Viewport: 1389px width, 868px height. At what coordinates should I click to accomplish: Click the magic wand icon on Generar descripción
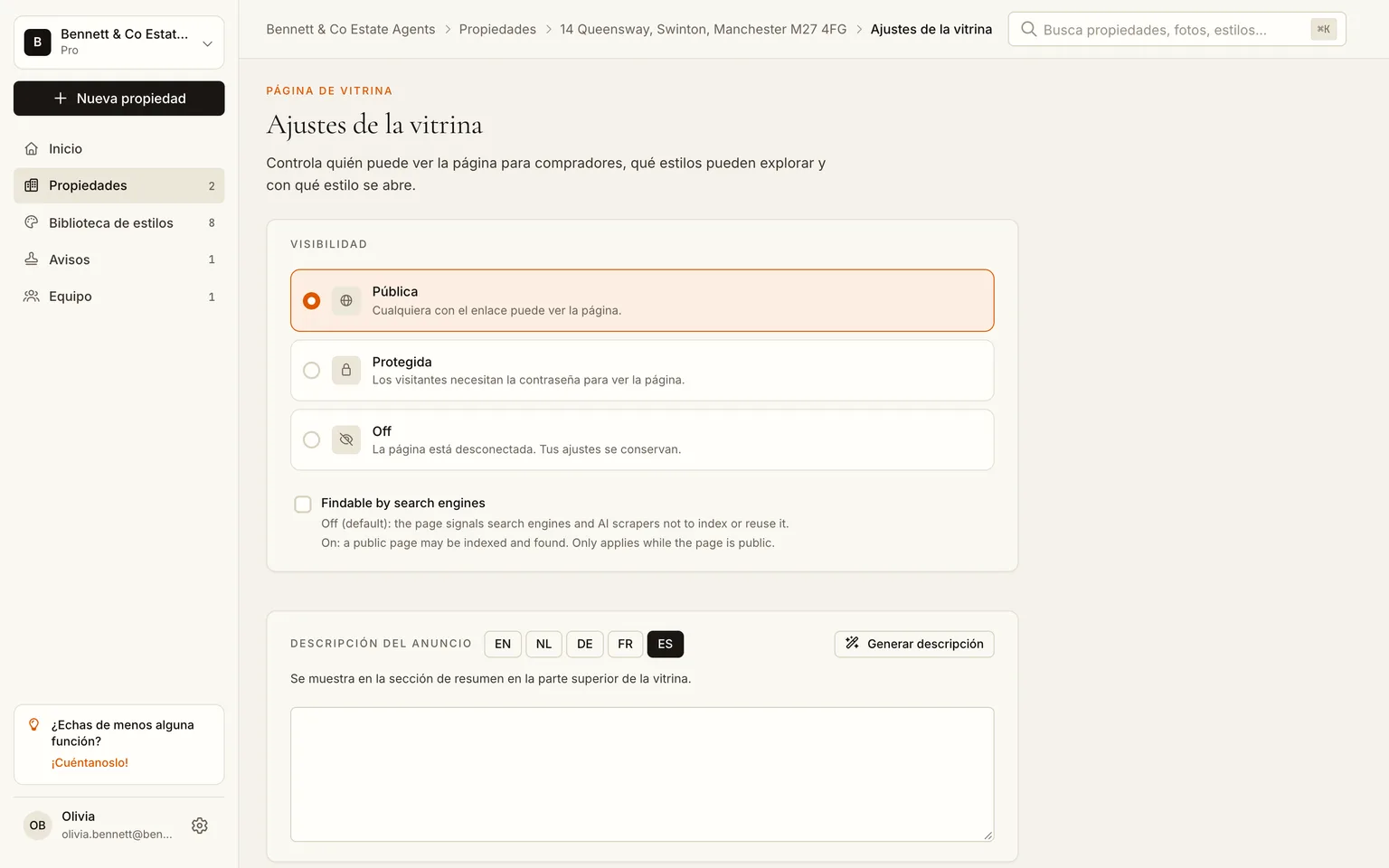(852, 643)
